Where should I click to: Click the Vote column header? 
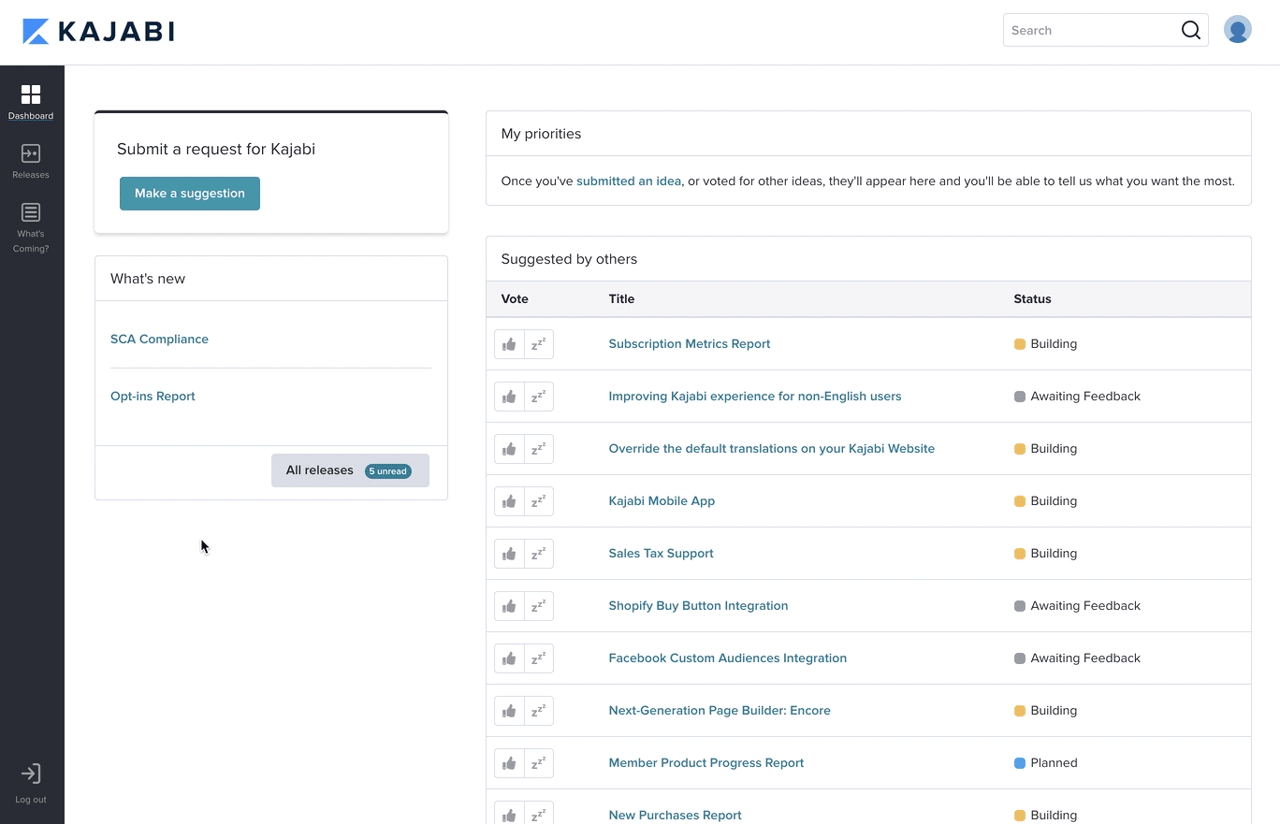(x=514, y=299)
